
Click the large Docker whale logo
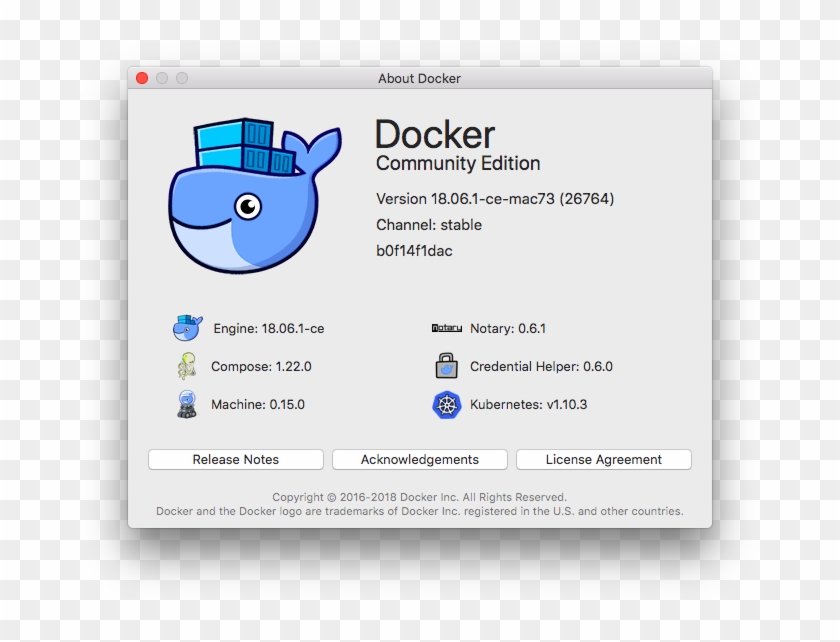pos(255,196)
